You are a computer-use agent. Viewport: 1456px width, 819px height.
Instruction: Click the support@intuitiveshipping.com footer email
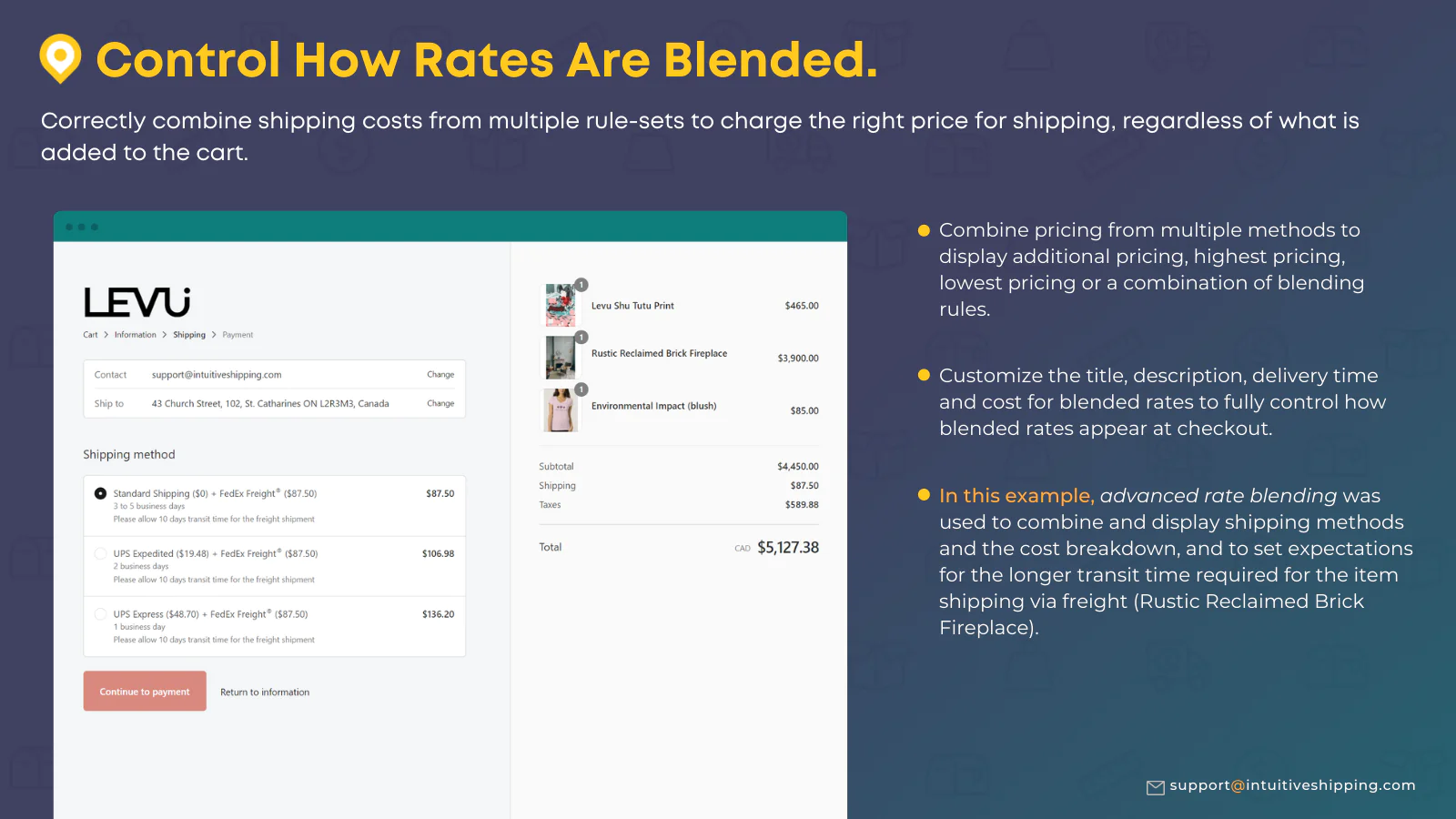1292,785
